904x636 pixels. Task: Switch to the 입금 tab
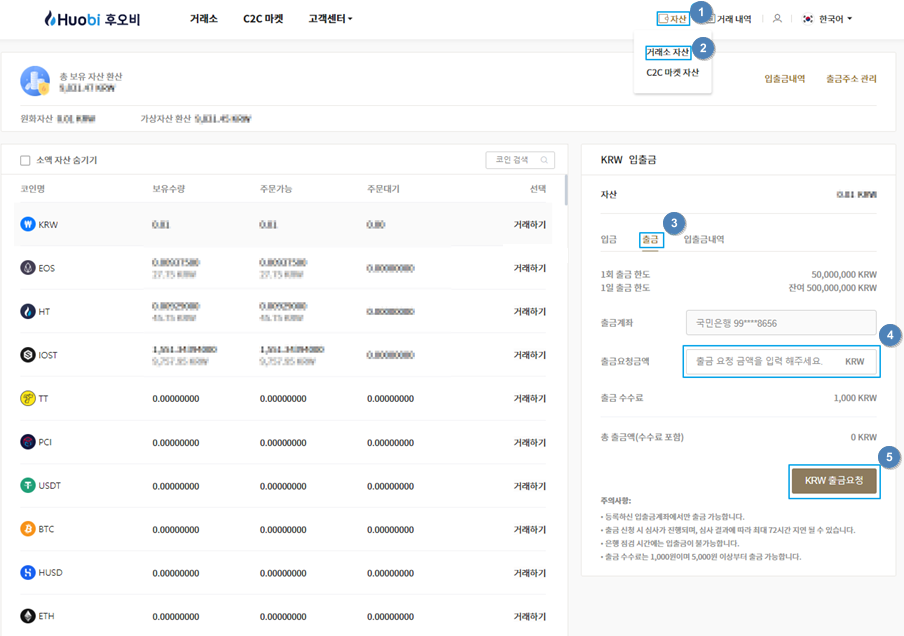tap(608, 239)
